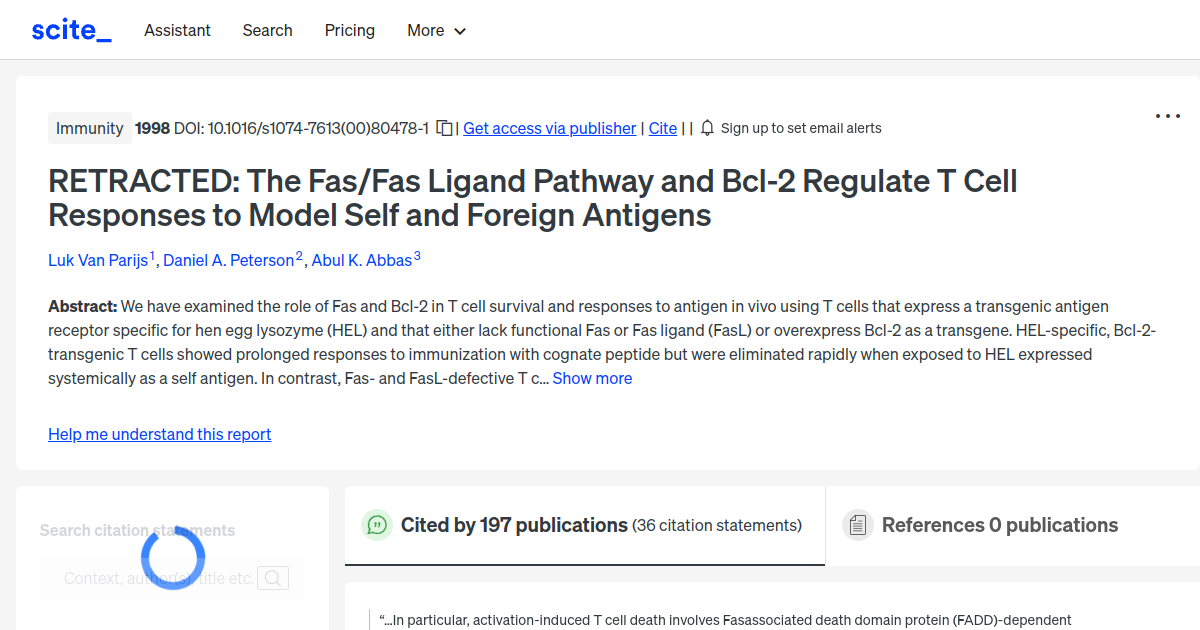Viewport: 1200px width, 630px height.
Task: Select the scite_ logo
Action: point(71,29)
